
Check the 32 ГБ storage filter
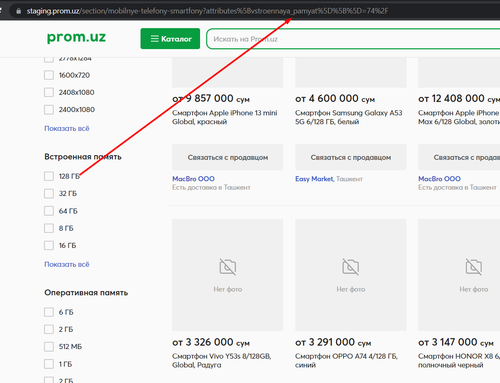(49, 193)
